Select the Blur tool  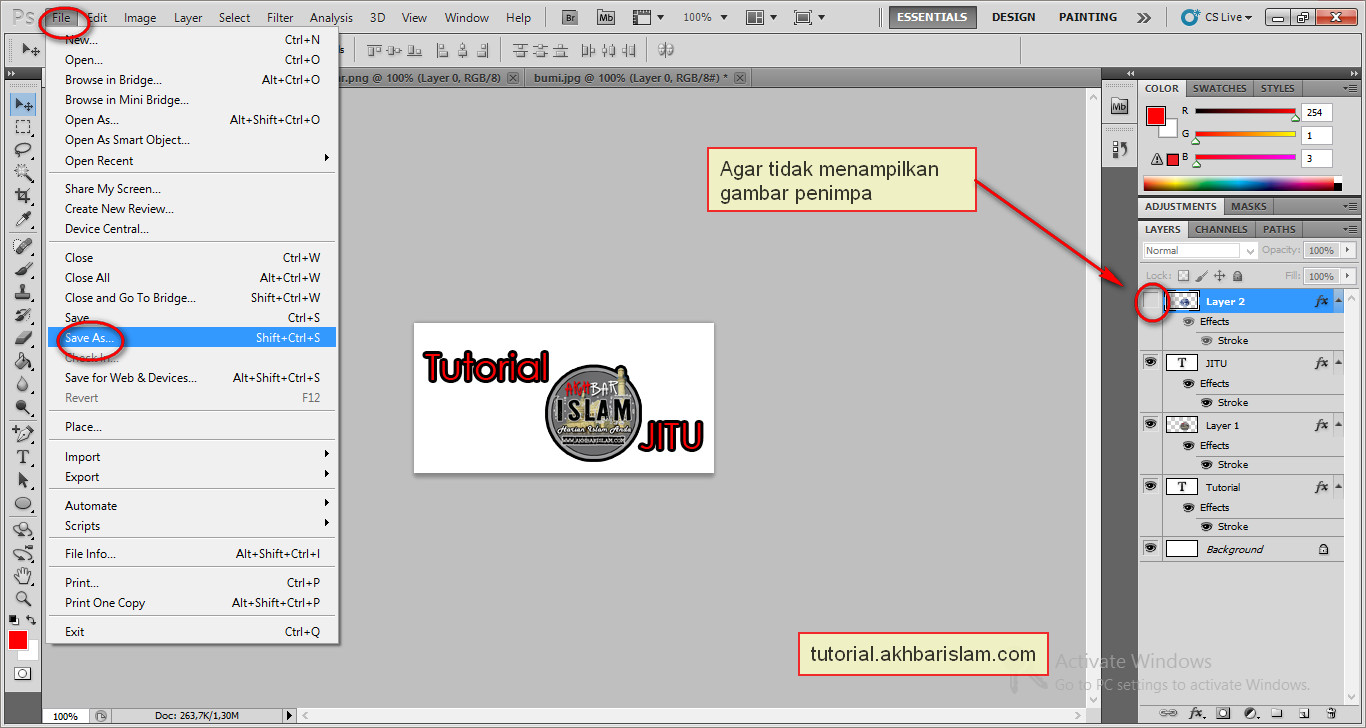[23, 384]
